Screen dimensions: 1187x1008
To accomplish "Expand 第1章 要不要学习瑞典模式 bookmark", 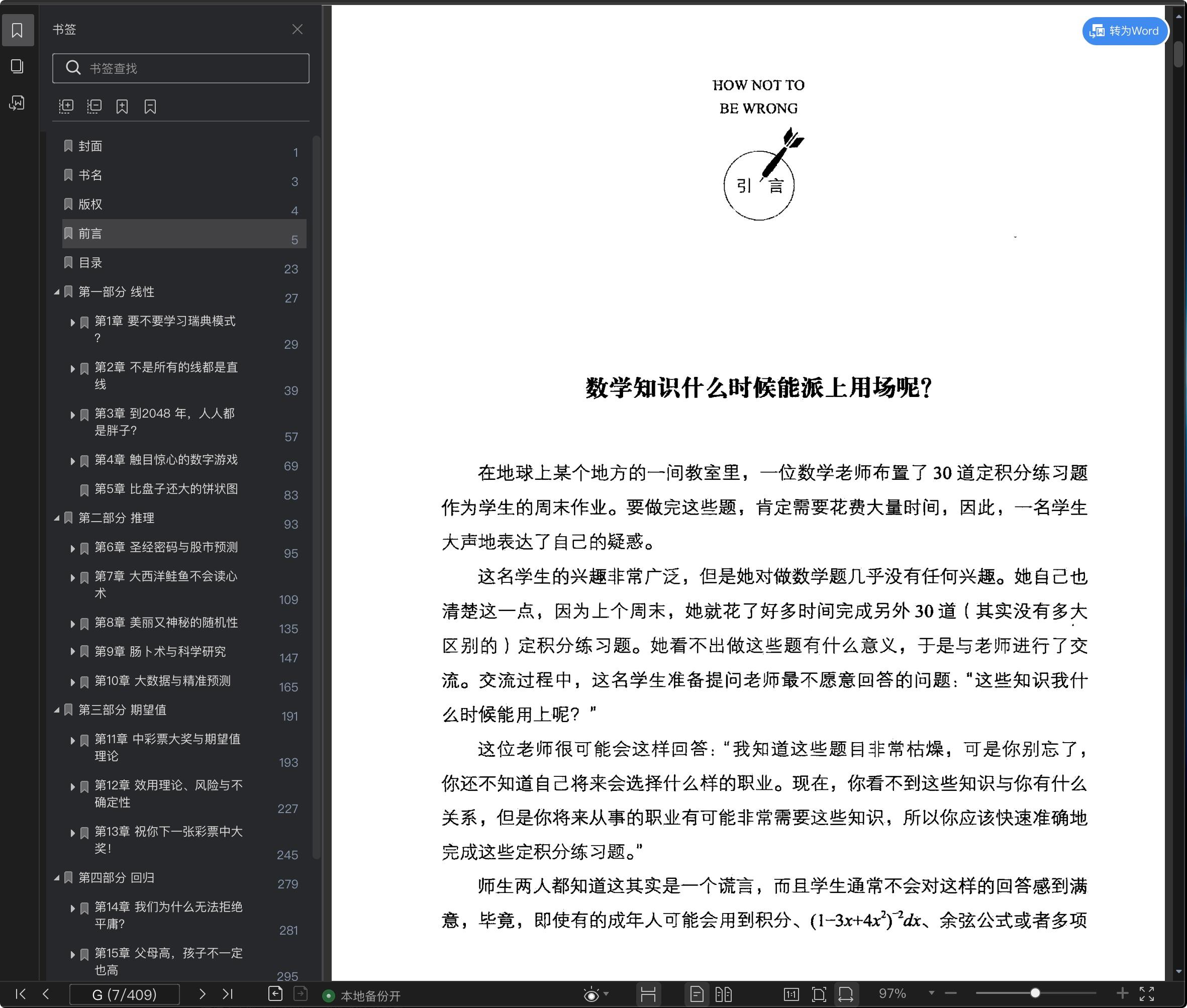I will tap(72, 323).
